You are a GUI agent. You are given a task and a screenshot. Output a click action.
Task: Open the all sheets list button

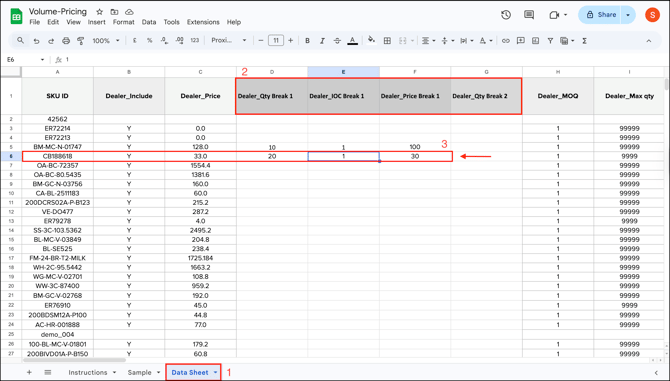pyautogui.click(x=48, y=372)
